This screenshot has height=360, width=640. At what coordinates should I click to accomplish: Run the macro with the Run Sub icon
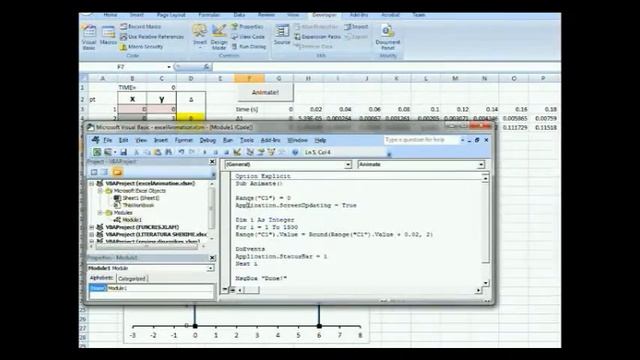point(205,152)
